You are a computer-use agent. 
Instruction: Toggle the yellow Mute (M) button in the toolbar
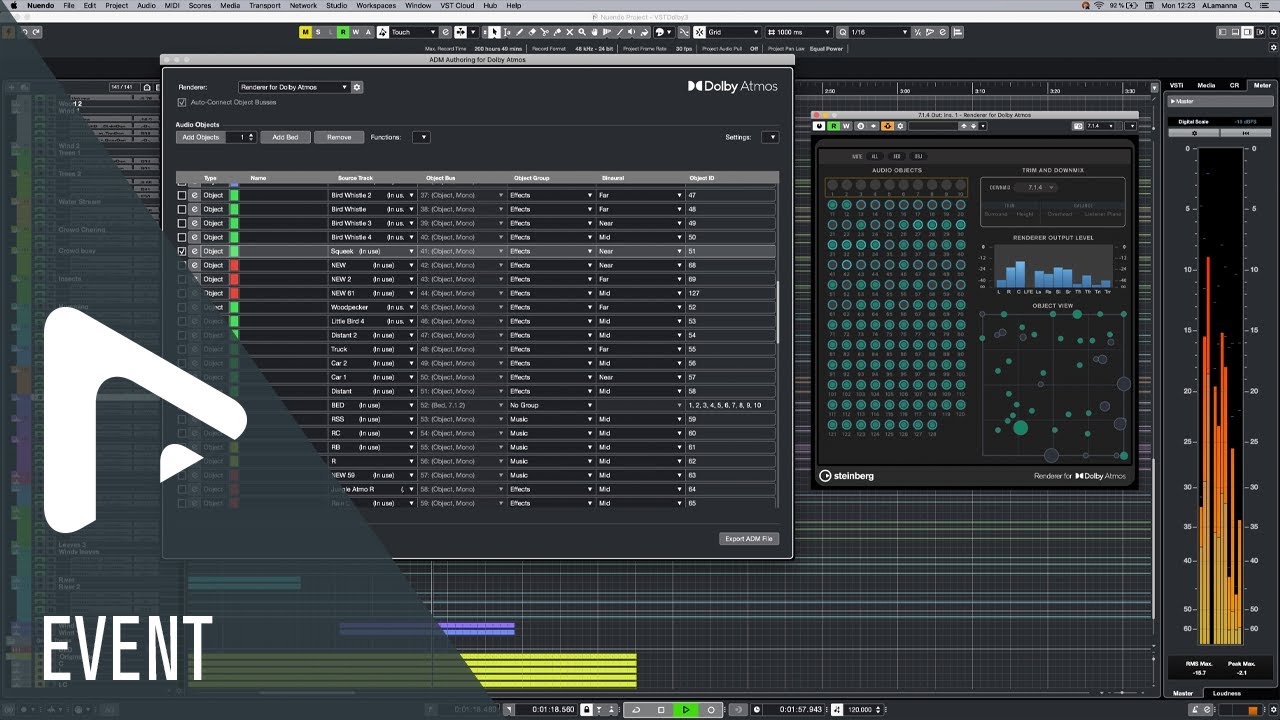(305, 32)
